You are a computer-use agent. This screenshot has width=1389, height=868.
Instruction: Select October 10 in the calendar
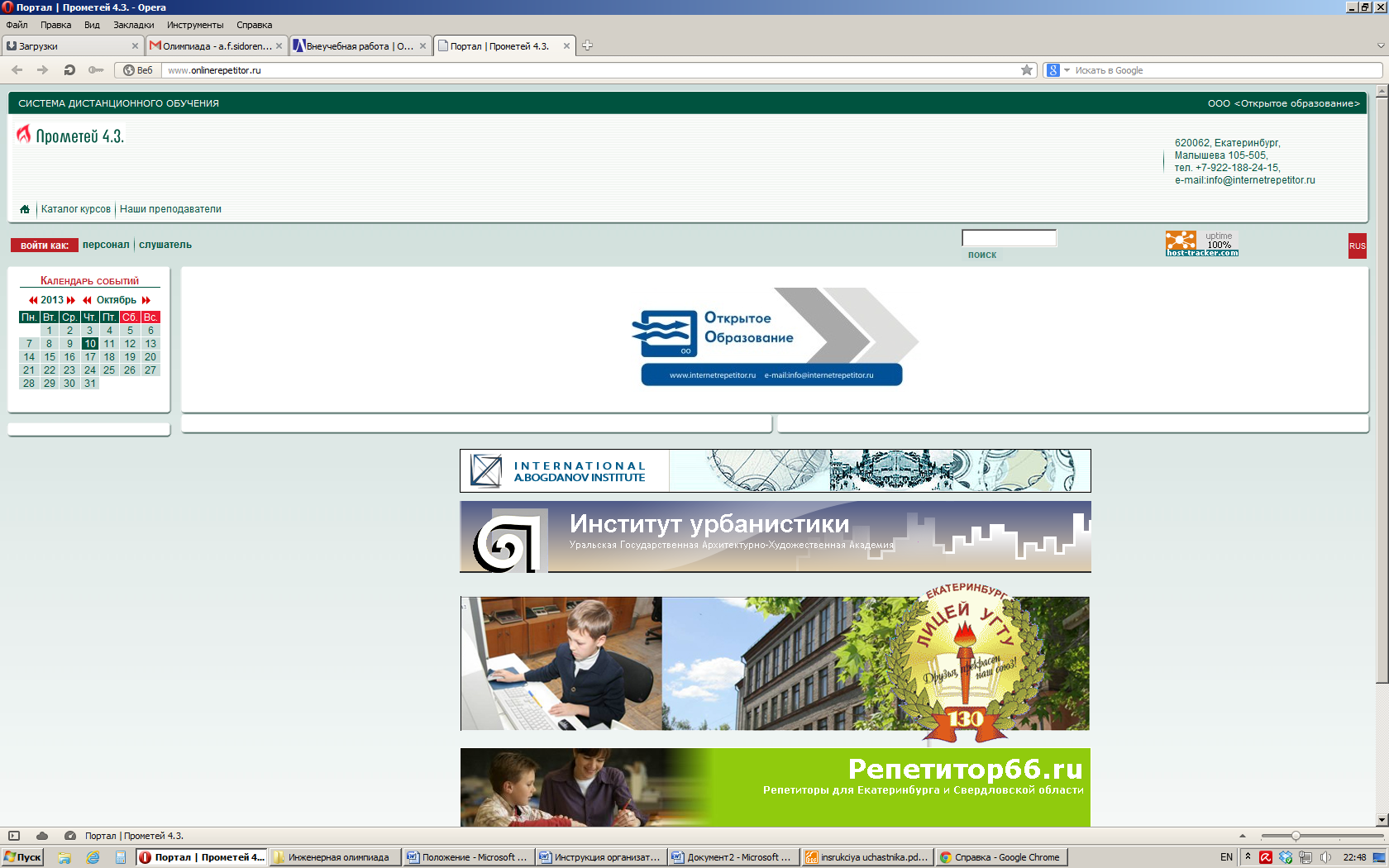coord(90,344)
